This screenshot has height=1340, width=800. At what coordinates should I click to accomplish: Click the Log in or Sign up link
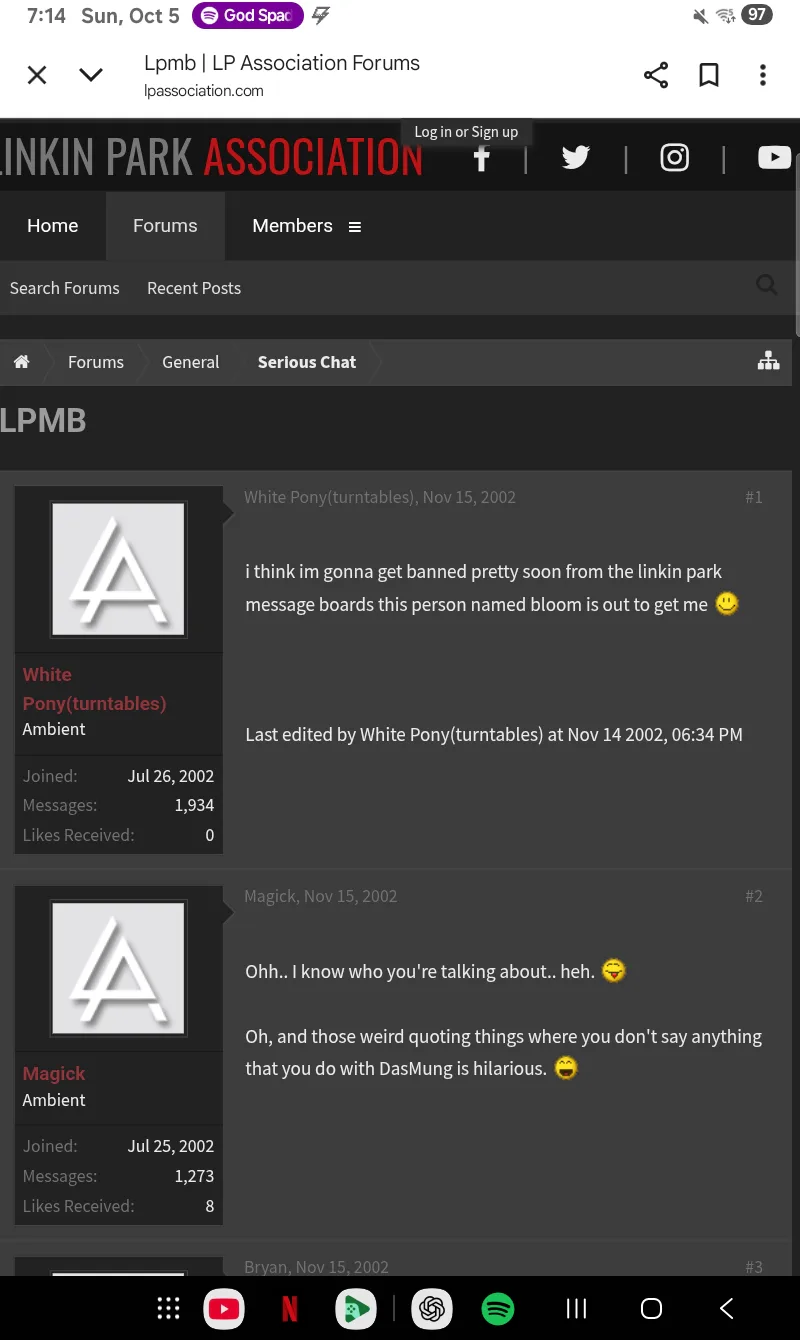pyautogui.click(x=466, y=132)
